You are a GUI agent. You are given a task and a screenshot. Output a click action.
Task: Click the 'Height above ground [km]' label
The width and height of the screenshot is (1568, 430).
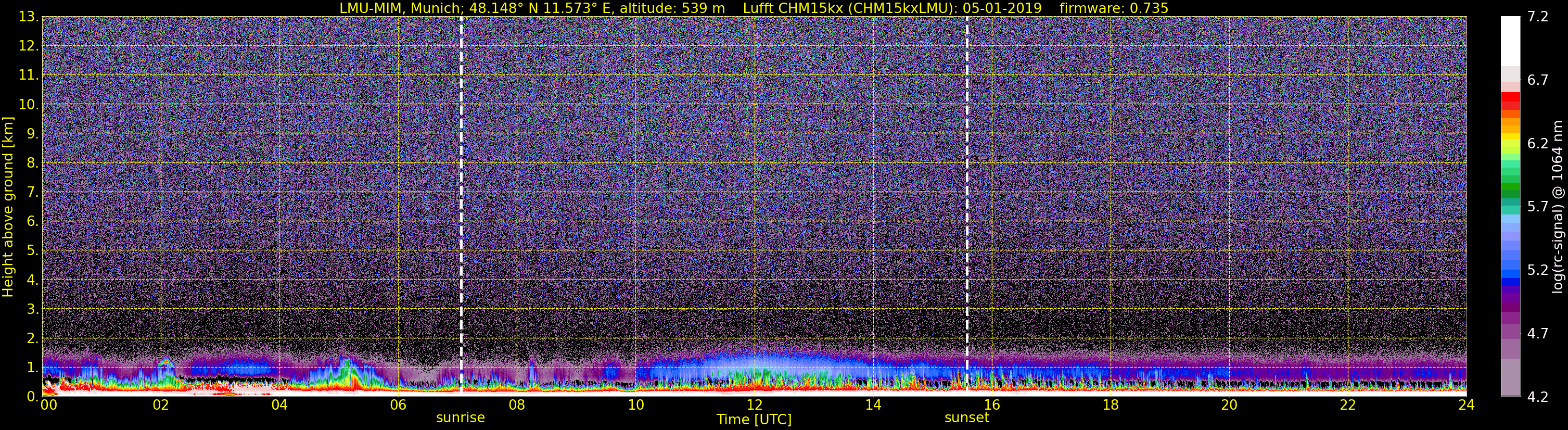[8, 207]
